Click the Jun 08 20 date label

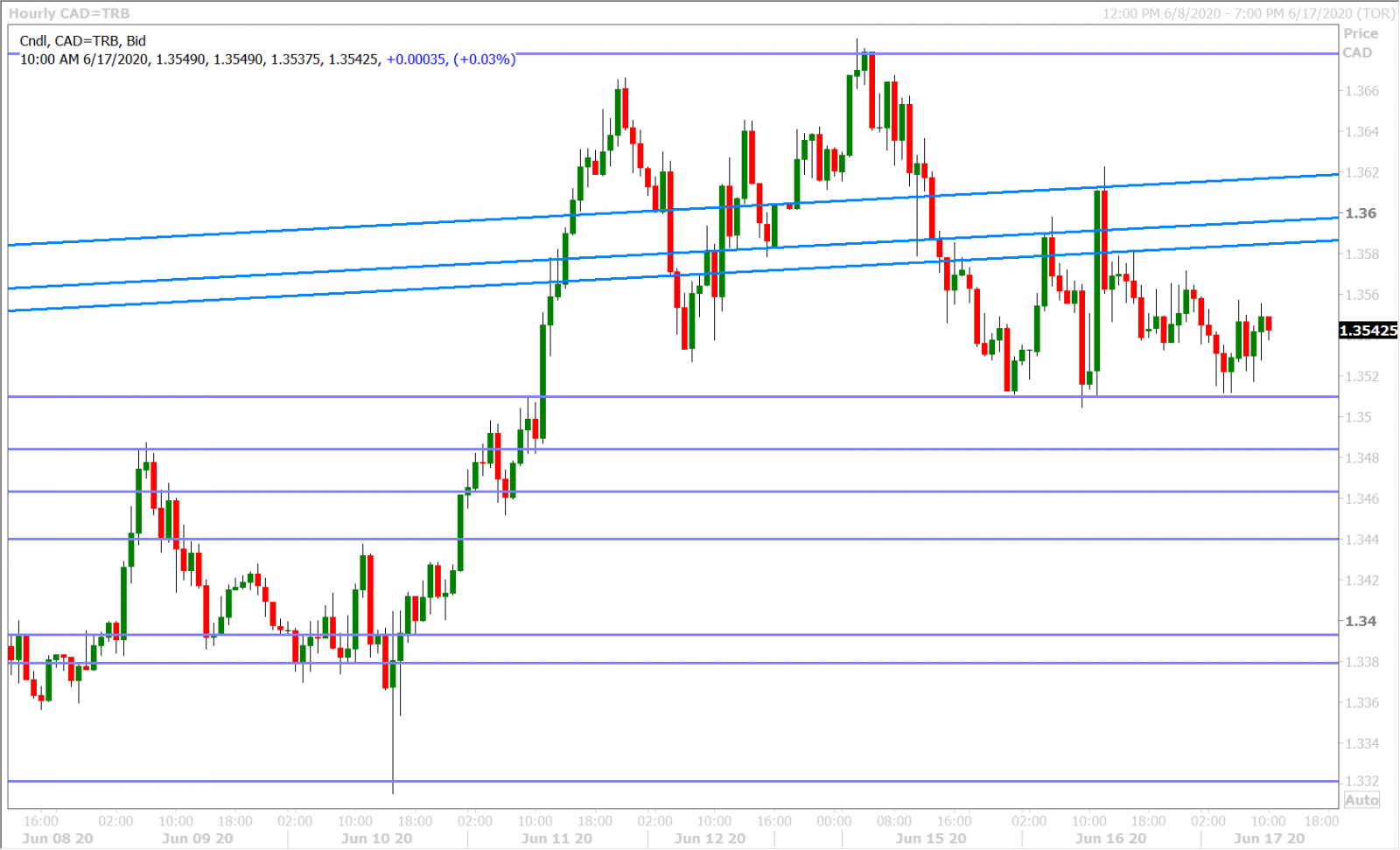[58, 839]
